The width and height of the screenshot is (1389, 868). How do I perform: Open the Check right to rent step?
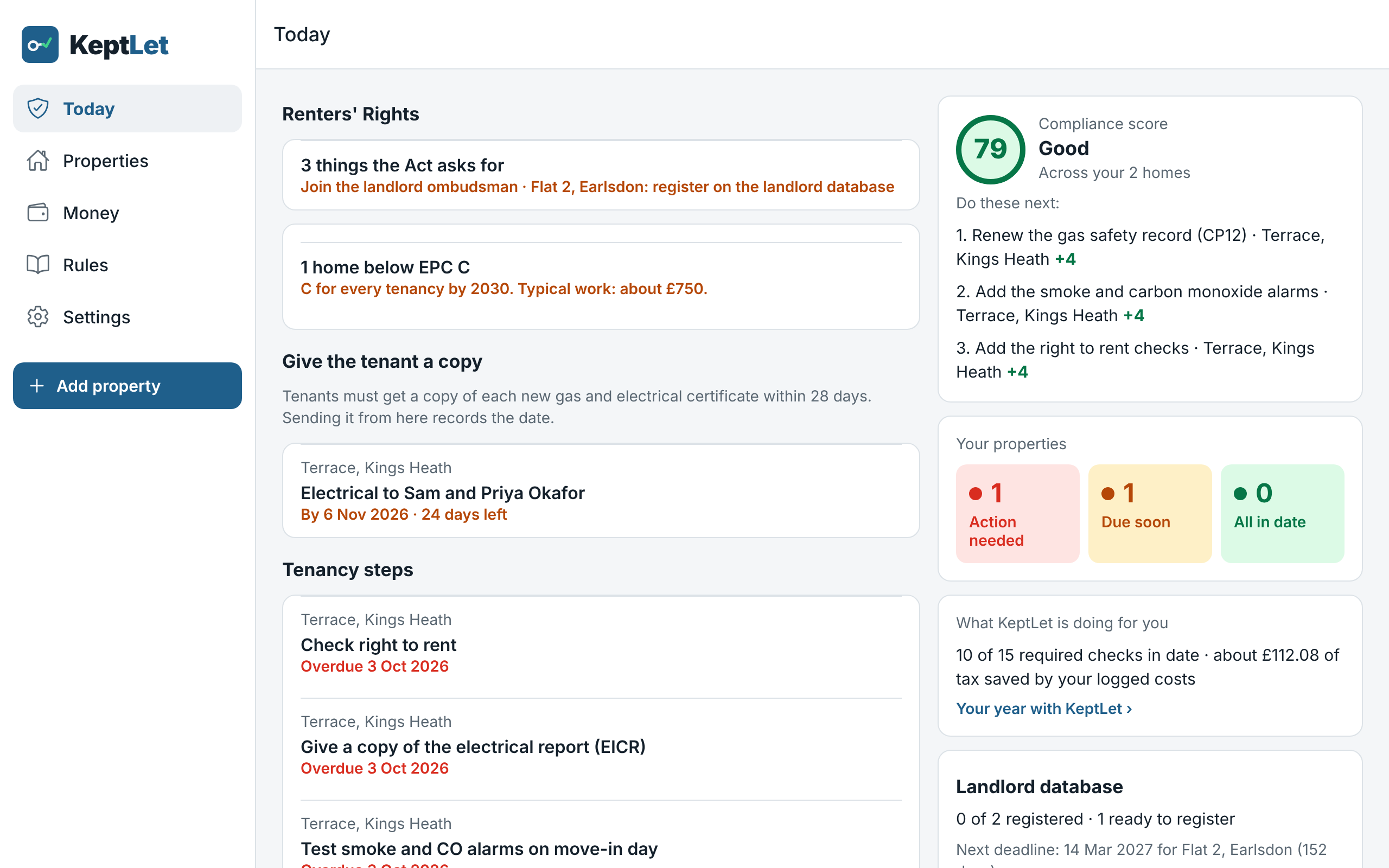[601, 648]
